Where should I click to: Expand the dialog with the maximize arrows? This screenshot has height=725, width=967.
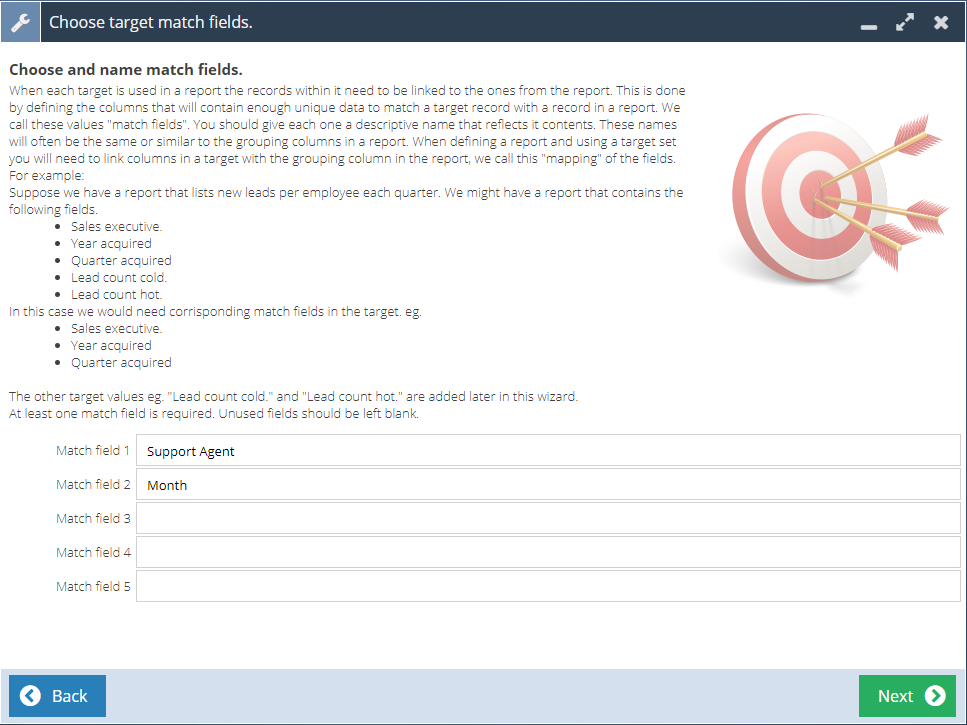[x=905, y=22]
